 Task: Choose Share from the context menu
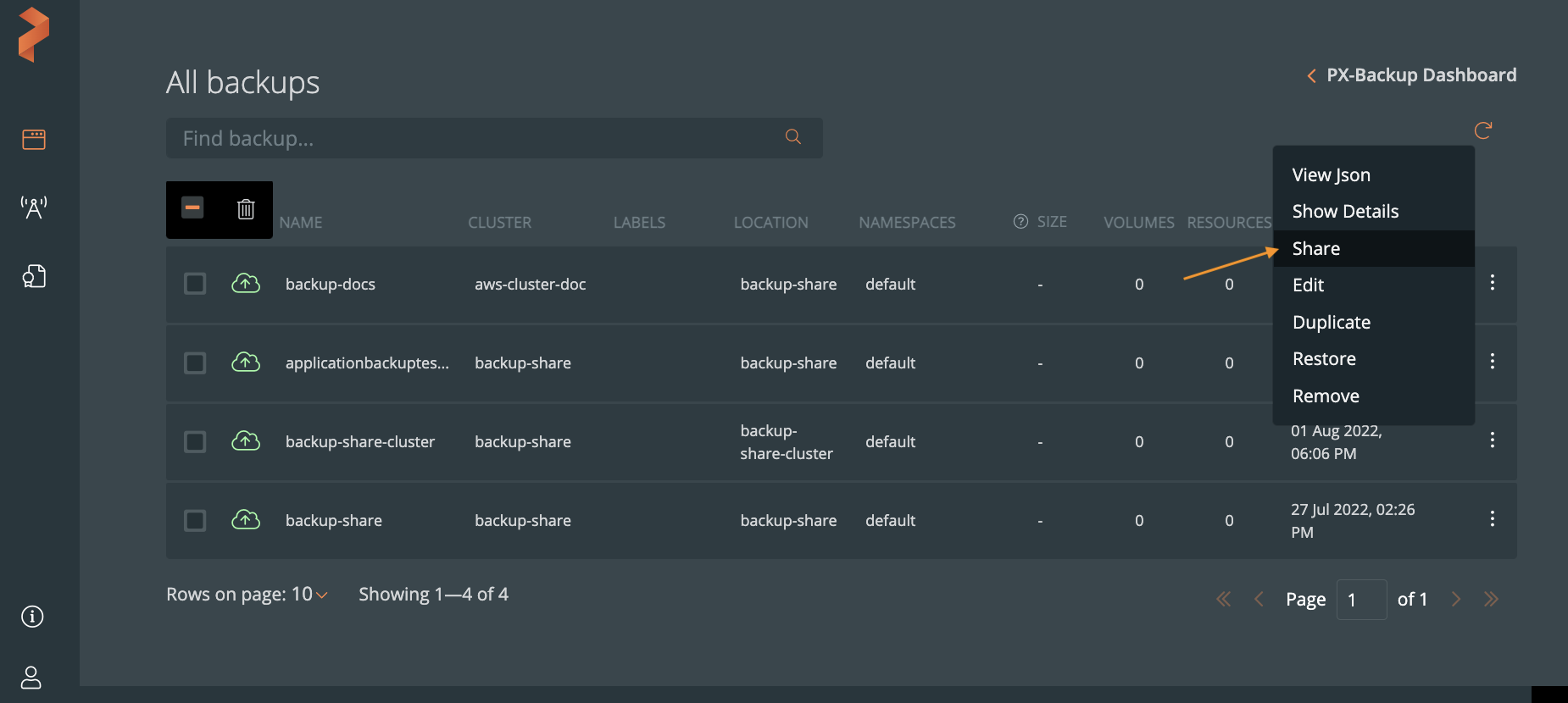pos(1315,249)
